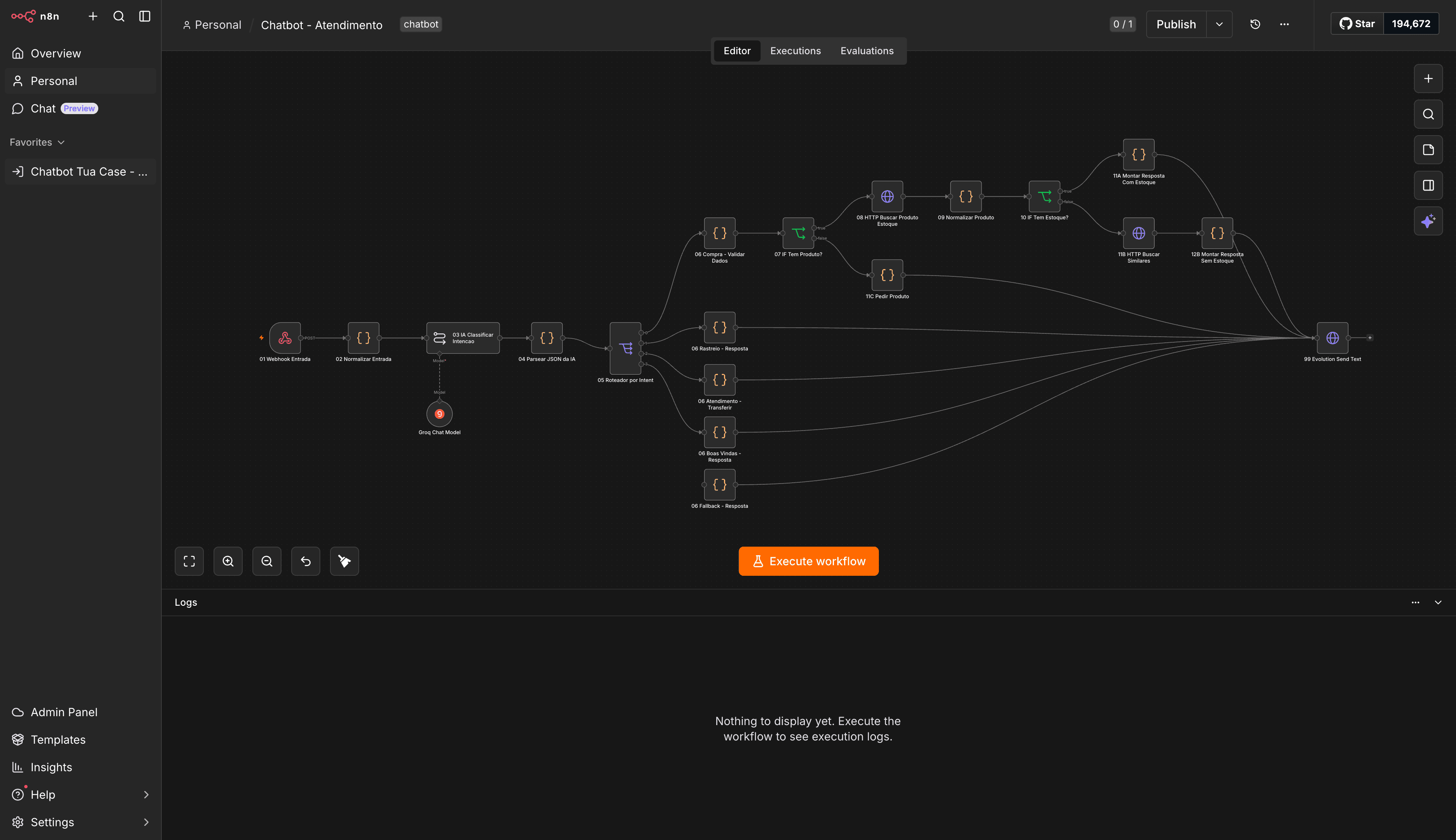The width and height of the screenshot is (1456, 840).
Task: Zoom out on the canvas
Action: click(x=267, y=561)
